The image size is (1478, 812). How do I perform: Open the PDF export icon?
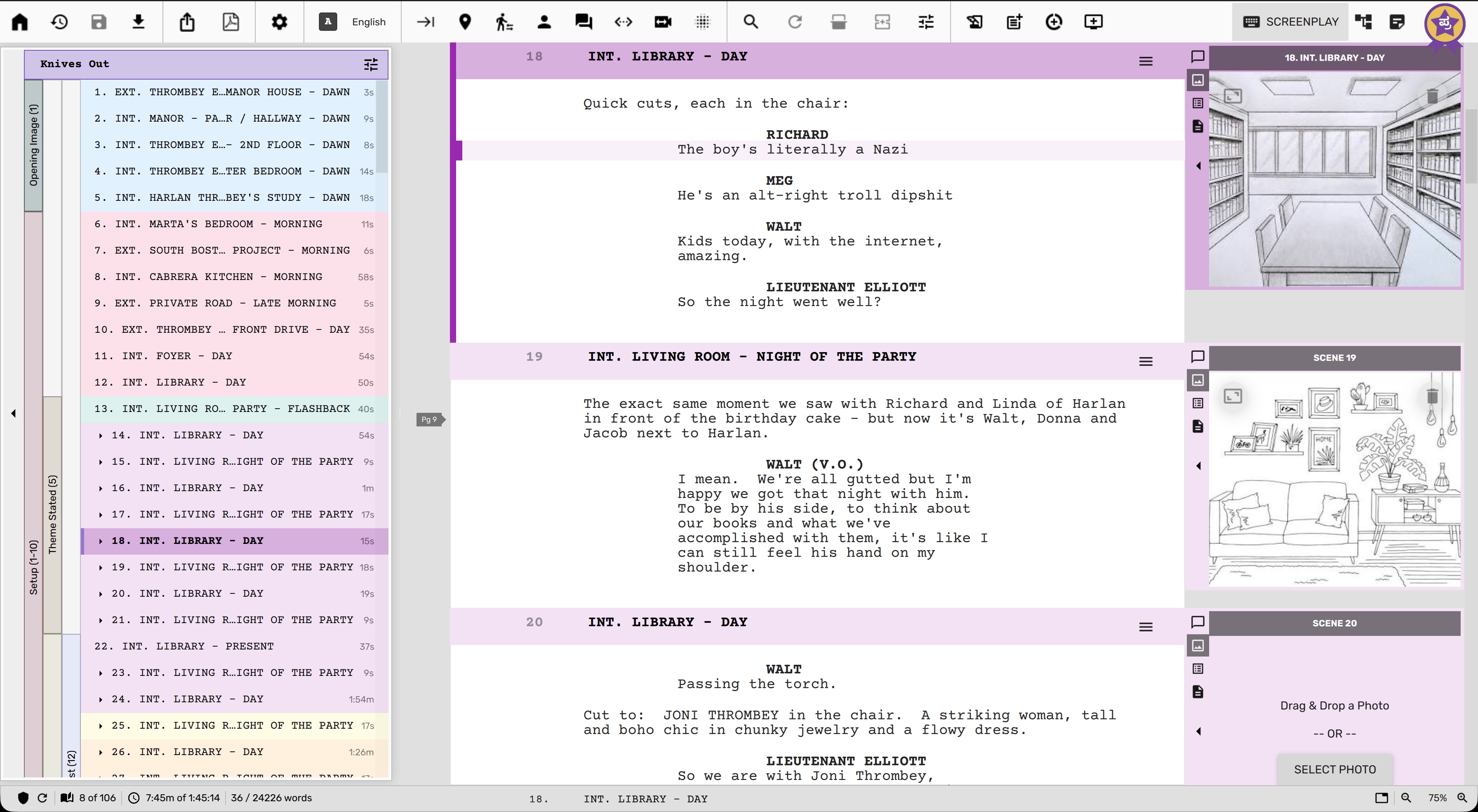pos(231,22)
